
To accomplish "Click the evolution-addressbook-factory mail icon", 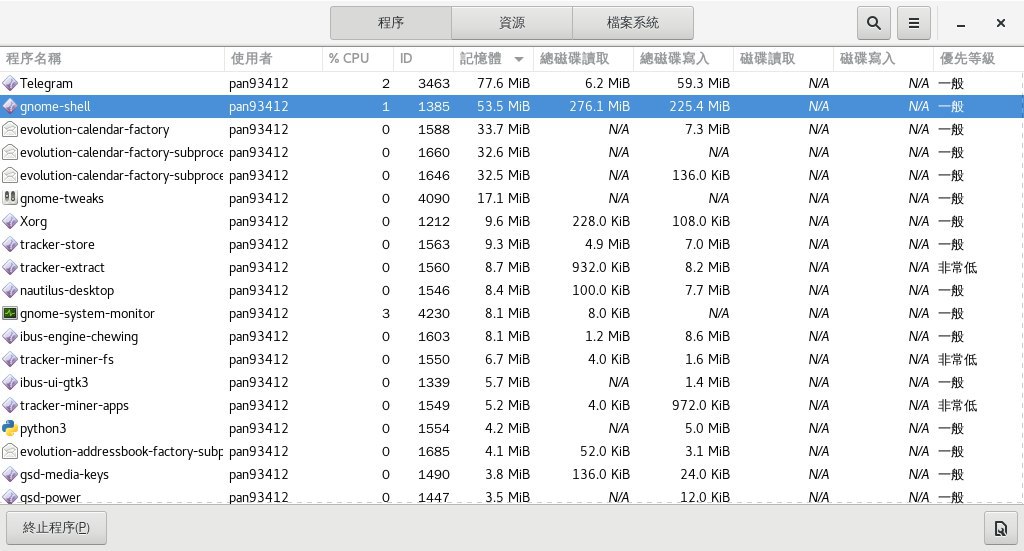I will pos(10,451).
